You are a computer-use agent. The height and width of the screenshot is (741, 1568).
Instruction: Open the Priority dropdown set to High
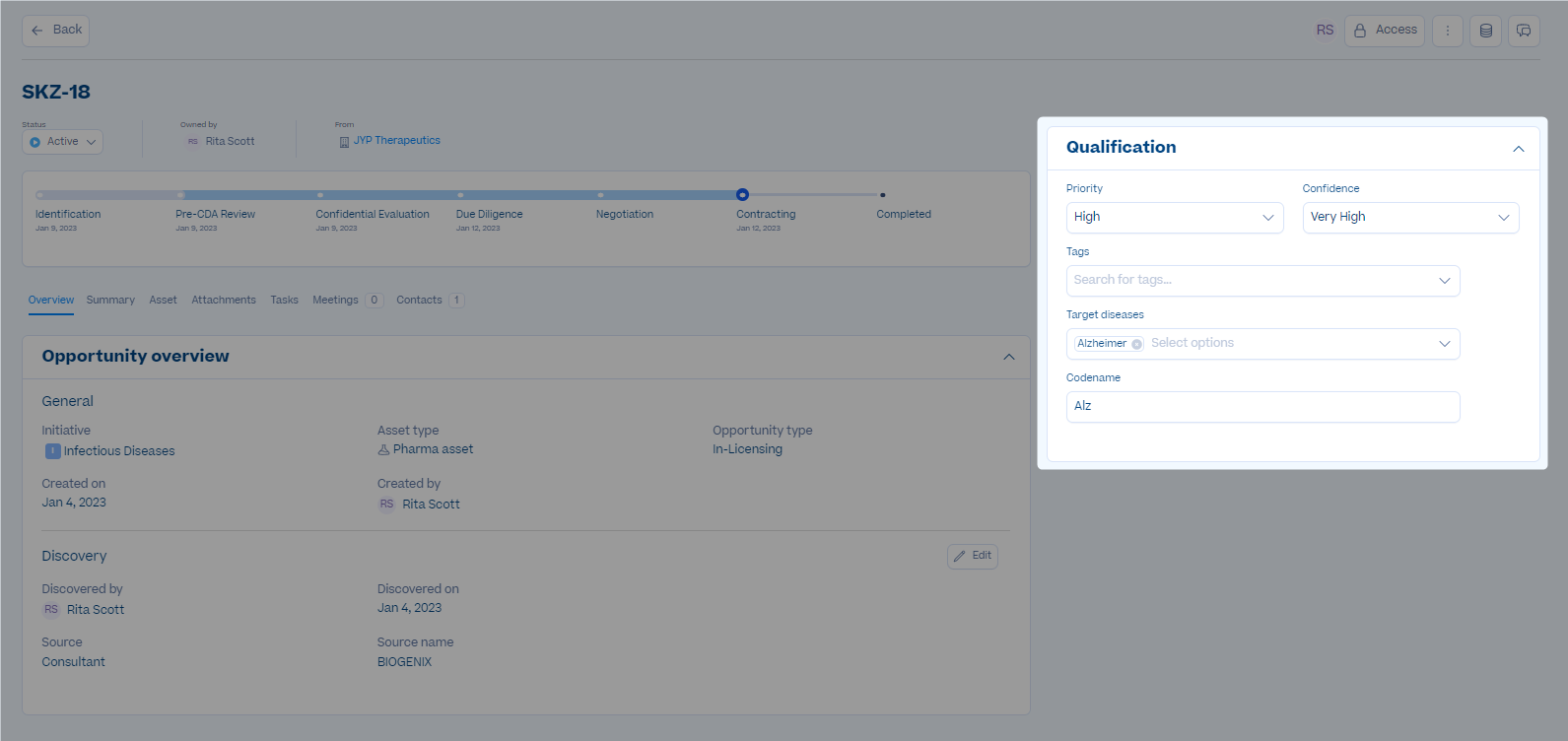coord(1175,218)
